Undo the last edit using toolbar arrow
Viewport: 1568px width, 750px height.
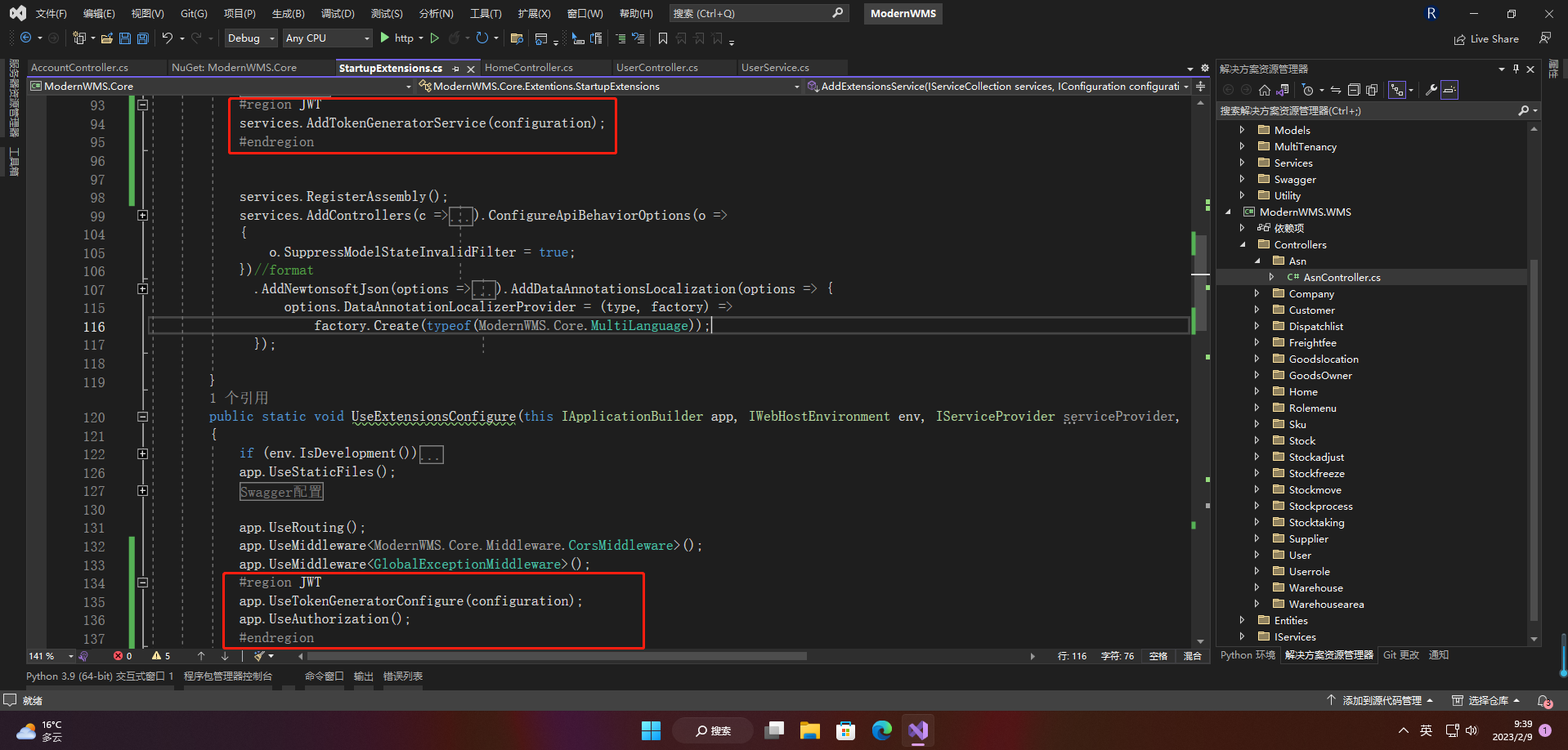pos(167,38)
